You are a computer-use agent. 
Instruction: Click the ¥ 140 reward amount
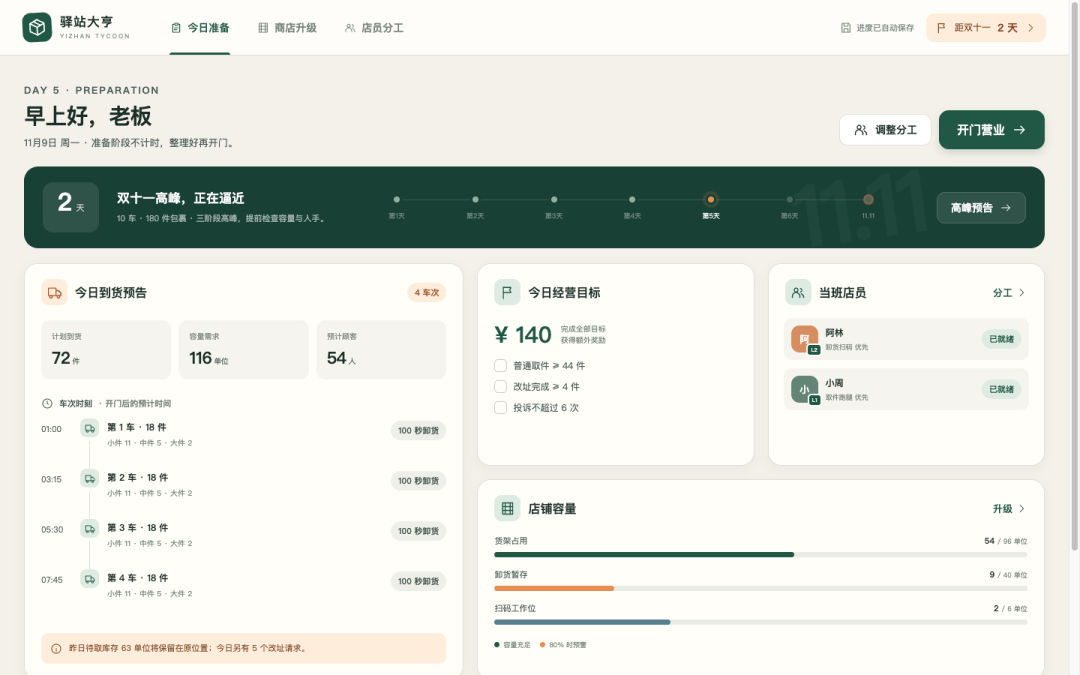(523, 335)
